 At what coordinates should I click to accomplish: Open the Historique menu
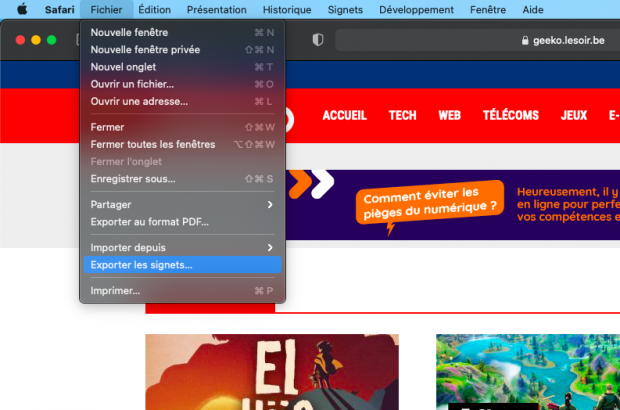(287, 9)
